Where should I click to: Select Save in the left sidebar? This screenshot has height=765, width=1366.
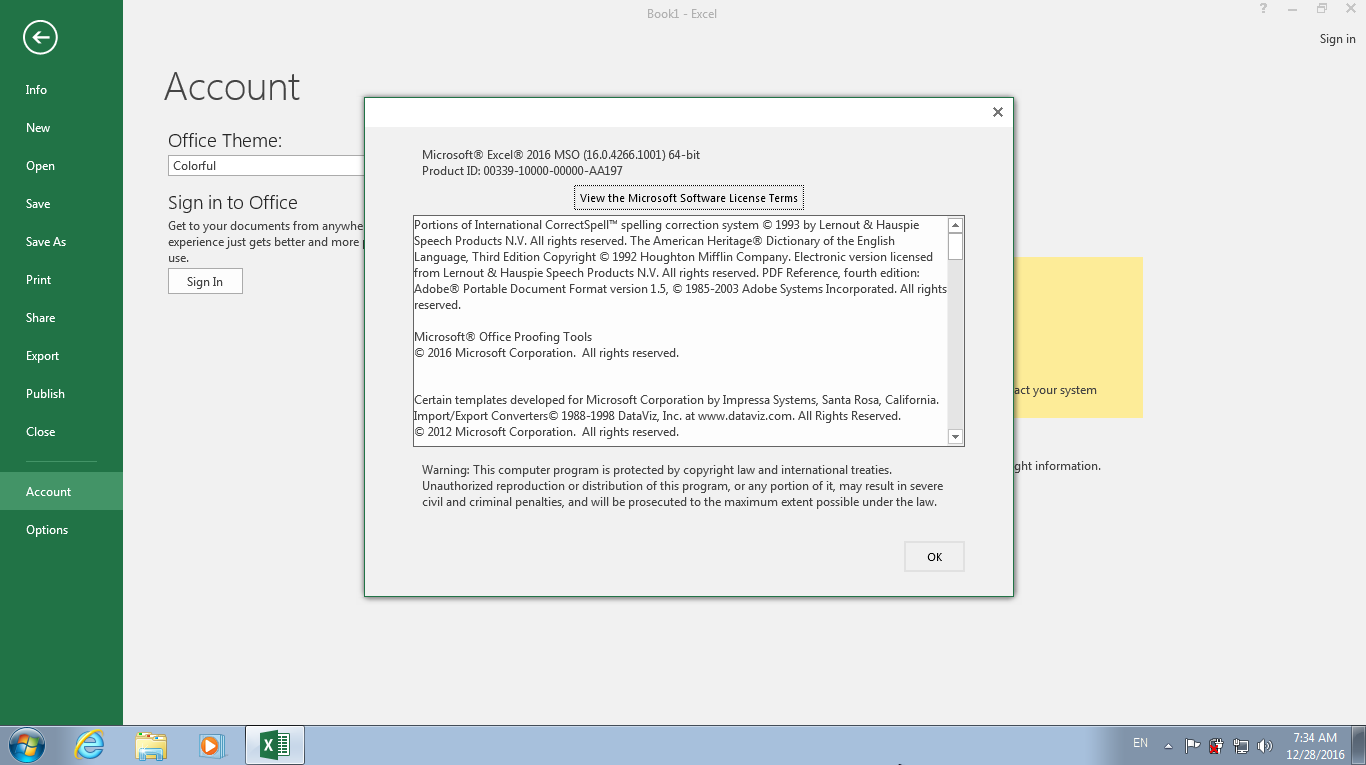tap(61, 204)
